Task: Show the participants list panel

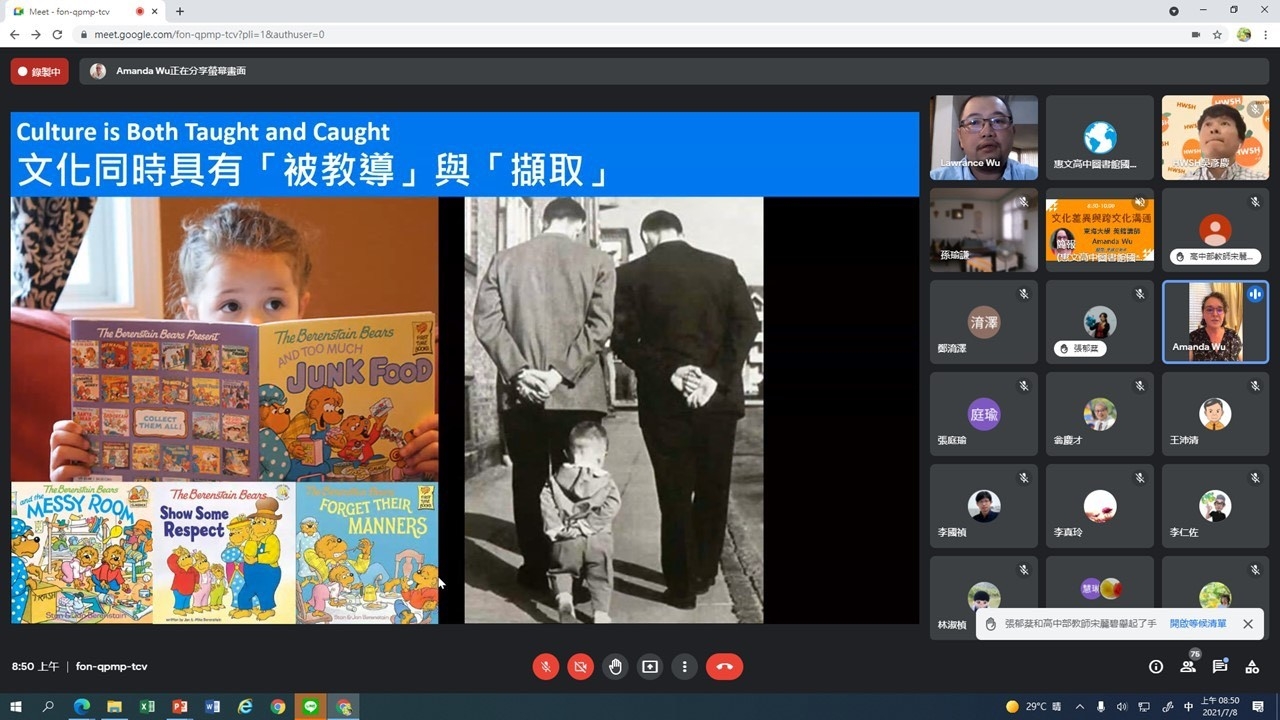Action: [1188, 667]
